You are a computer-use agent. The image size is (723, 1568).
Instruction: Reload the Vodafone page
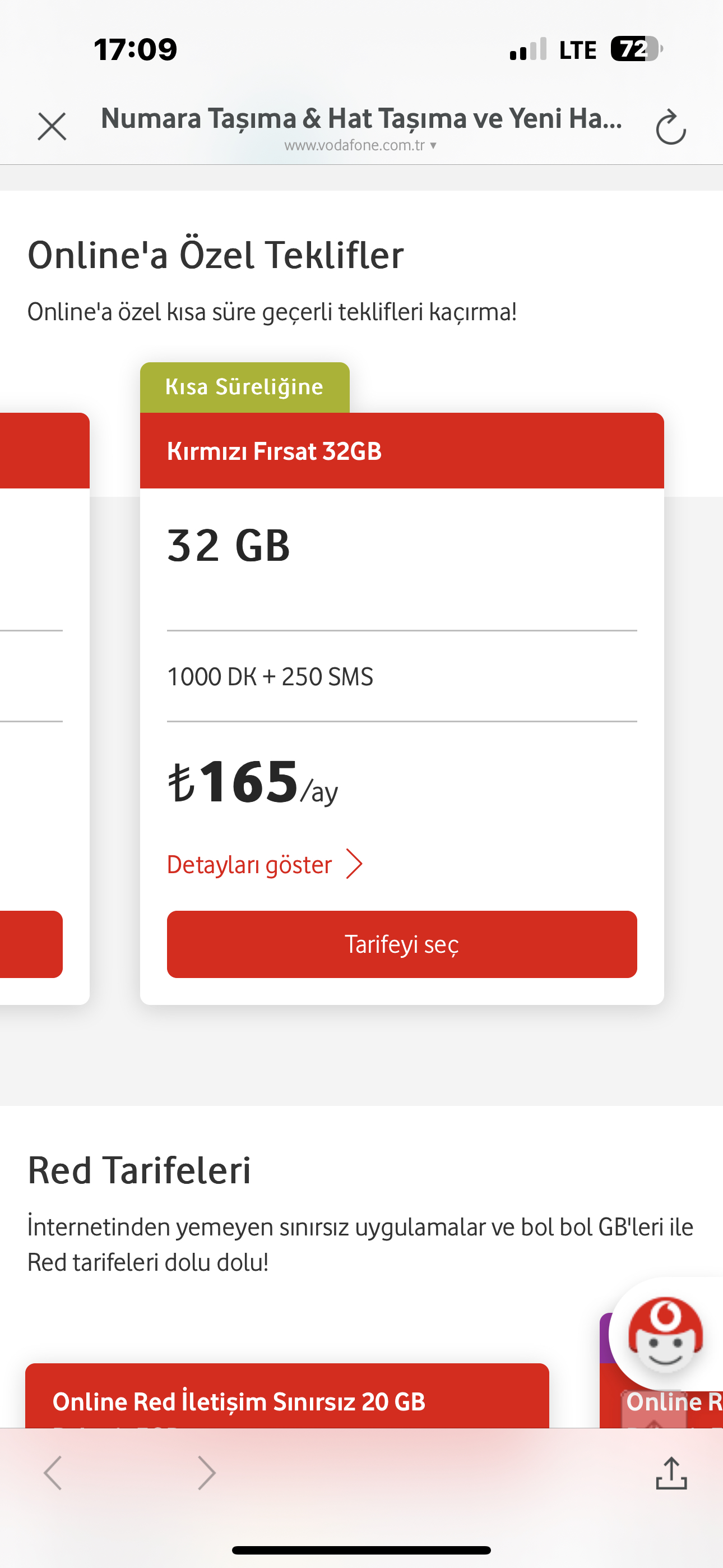[x=671, y=127]
